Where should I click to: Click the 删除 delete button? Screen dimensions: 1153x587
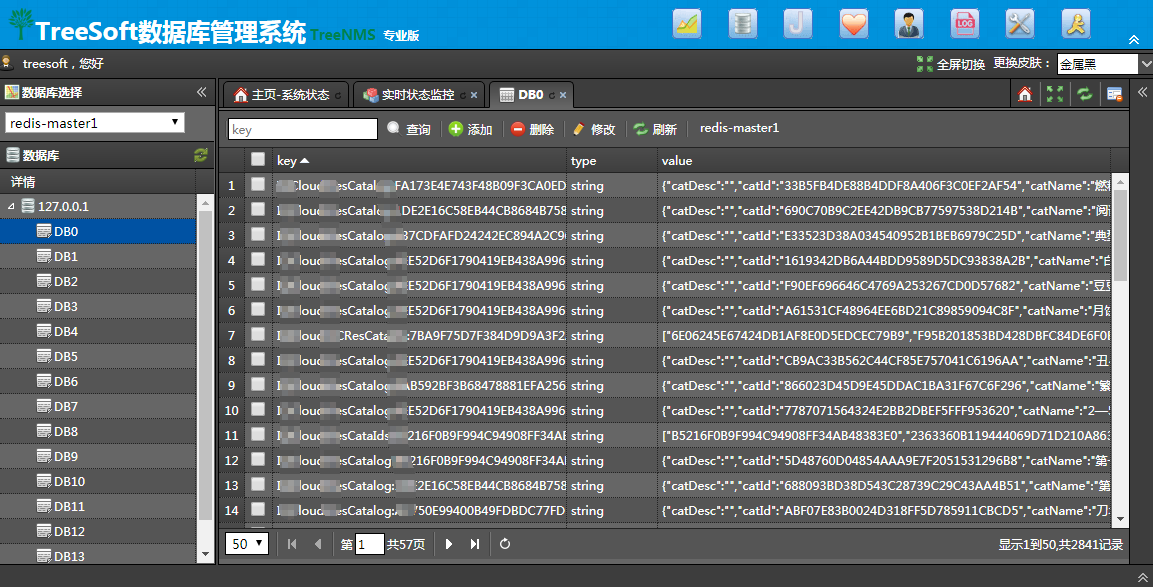pyautogui.click(x=532, y=129)
